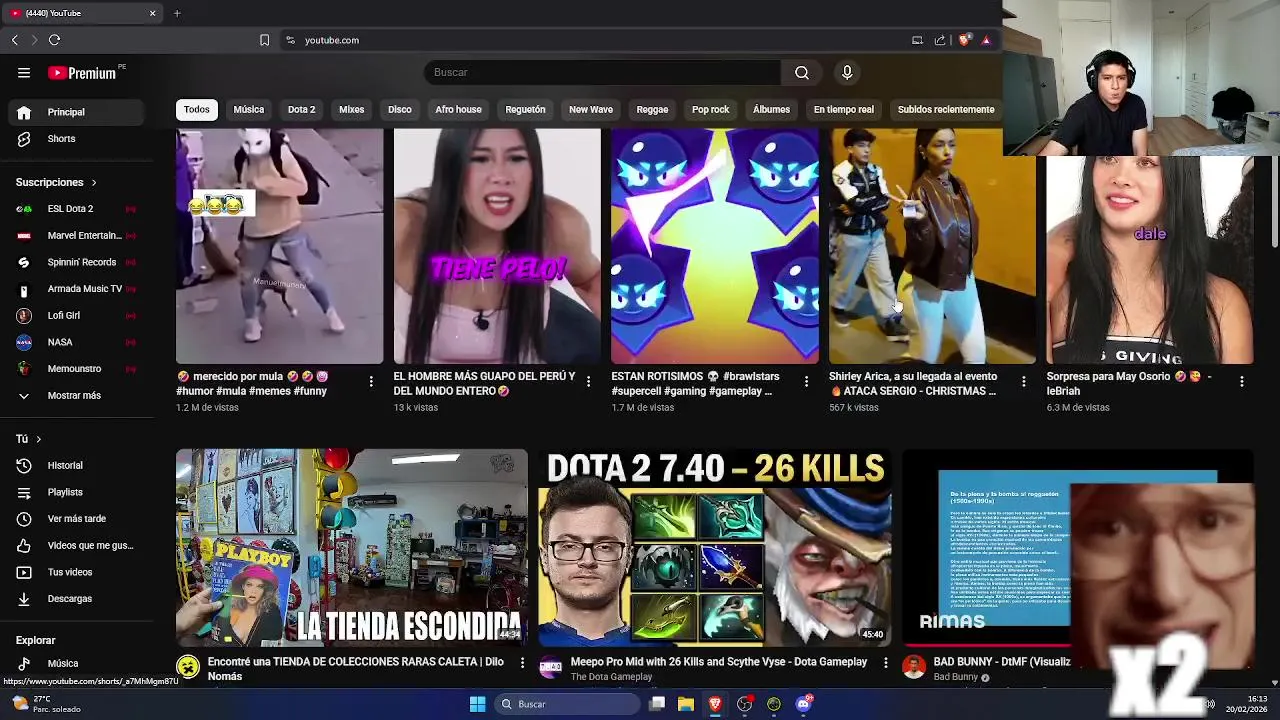This screenshot has width=1280, height=720.
Task: Select the Todos filter chip
Action: [197, 109]
